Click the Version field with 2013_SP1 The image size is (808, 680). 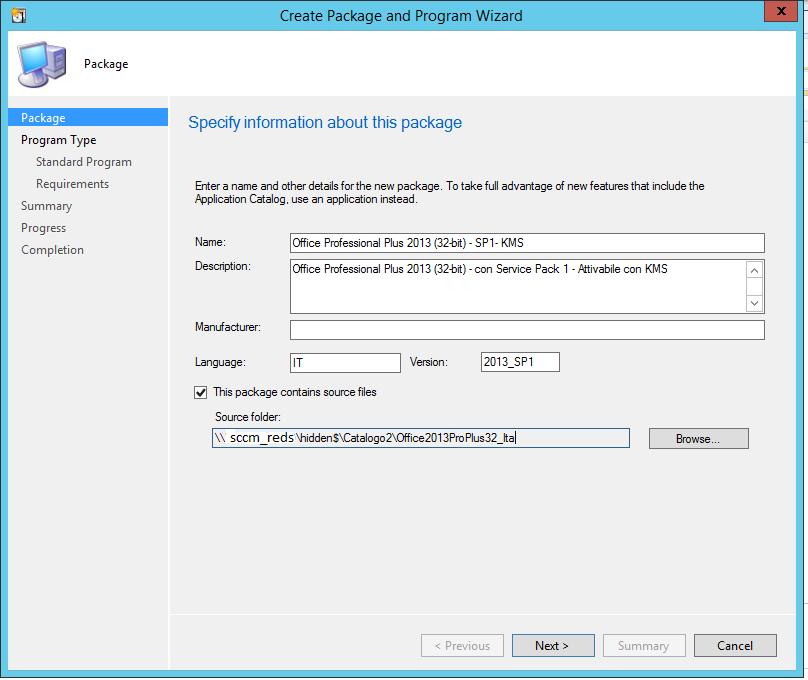point(520,362)
